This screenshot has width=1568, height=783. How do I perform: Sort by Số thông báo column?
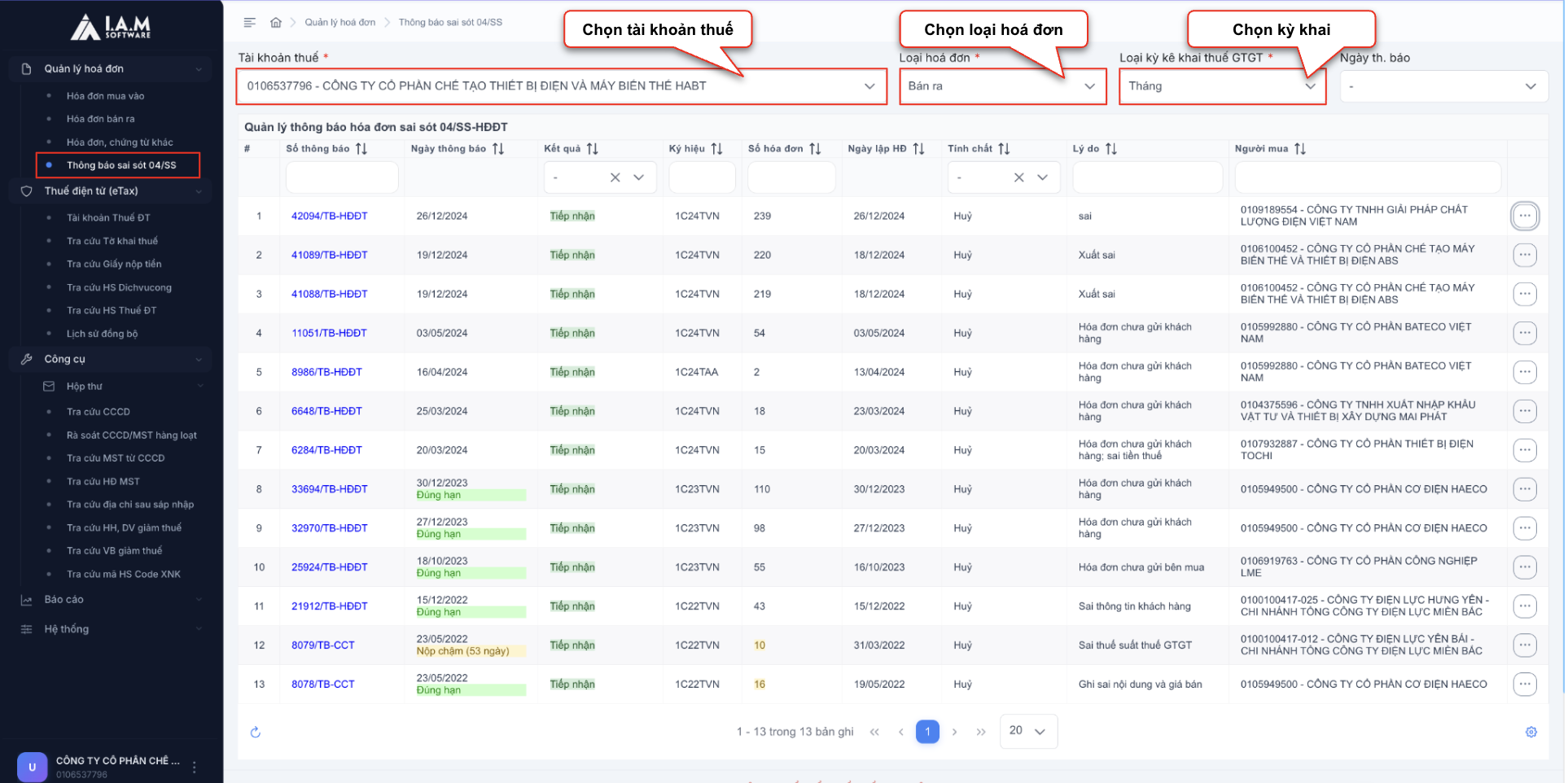tap(361, 149)
